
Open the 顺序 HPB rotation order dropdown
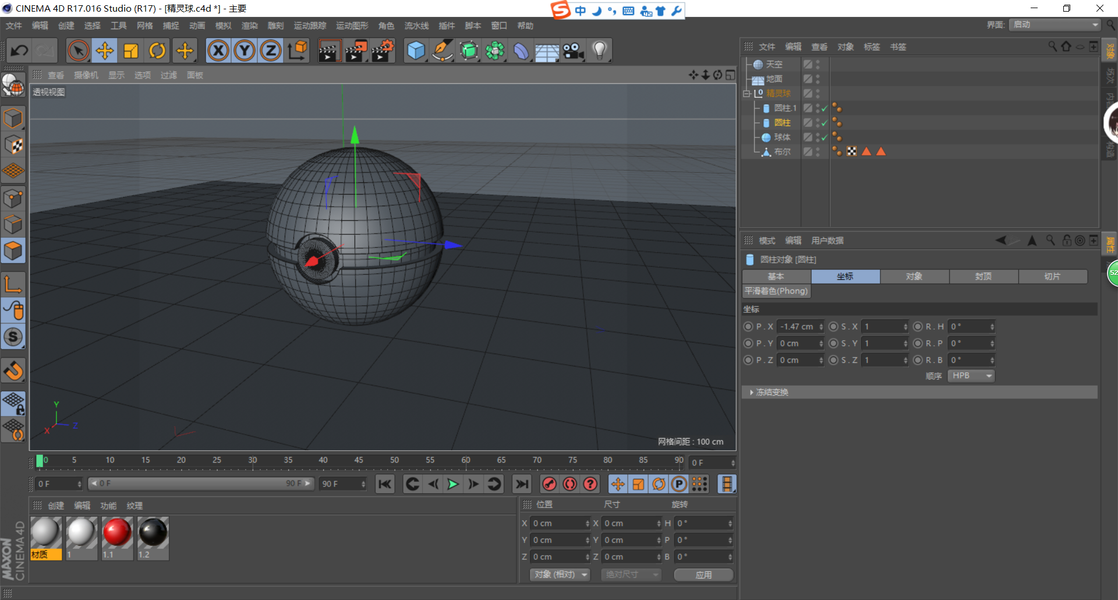click(x=970, y=376)
